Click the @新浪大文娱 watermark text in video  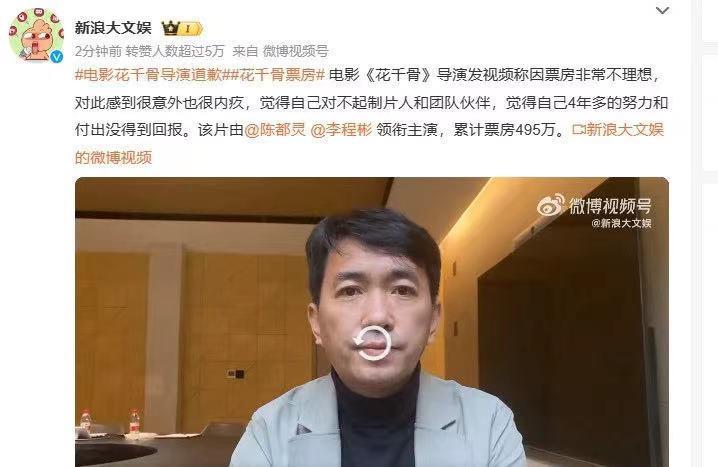click(621, 223)
